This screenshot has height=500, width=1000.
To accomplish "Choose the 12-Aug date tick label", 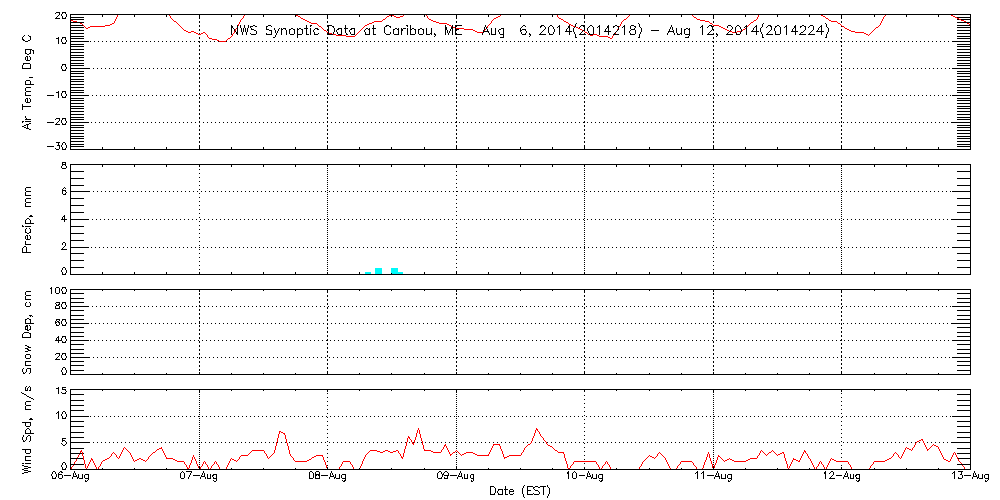I will click(842, 477).
